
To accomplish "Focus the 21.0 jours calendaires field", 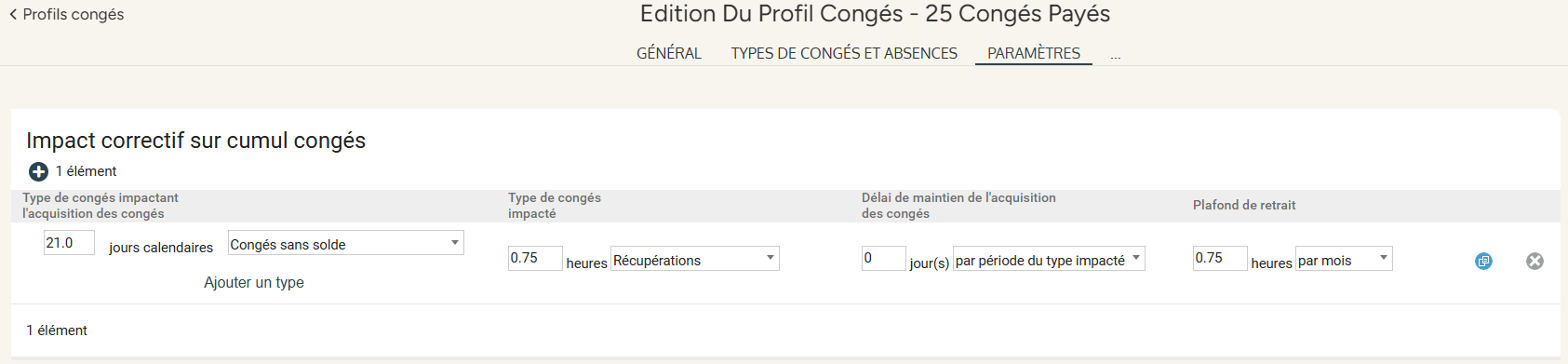I will coord(69,243).
